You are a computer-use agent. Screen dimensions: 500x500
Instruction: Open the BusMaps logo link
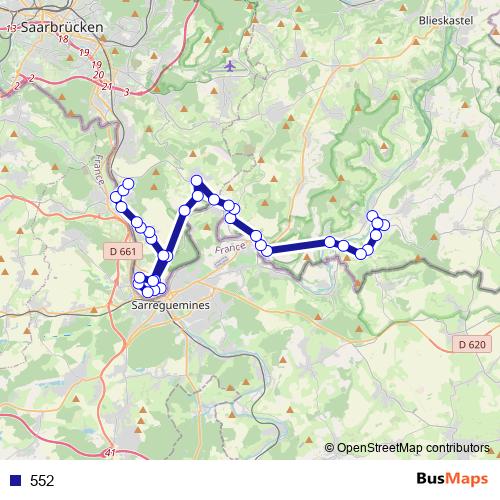click(x=452, y=478)
